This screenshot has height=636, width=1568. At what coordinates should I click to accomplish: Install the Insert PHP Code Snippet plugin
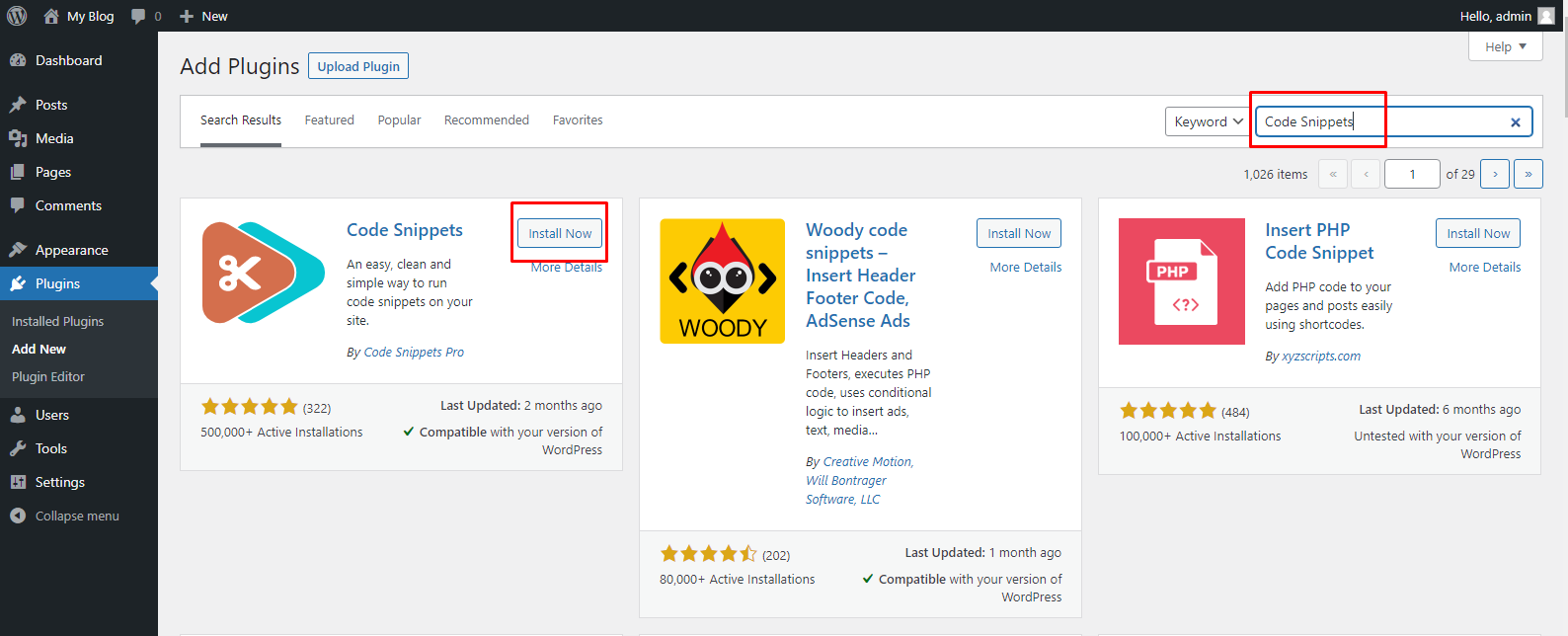[1478, 233]
